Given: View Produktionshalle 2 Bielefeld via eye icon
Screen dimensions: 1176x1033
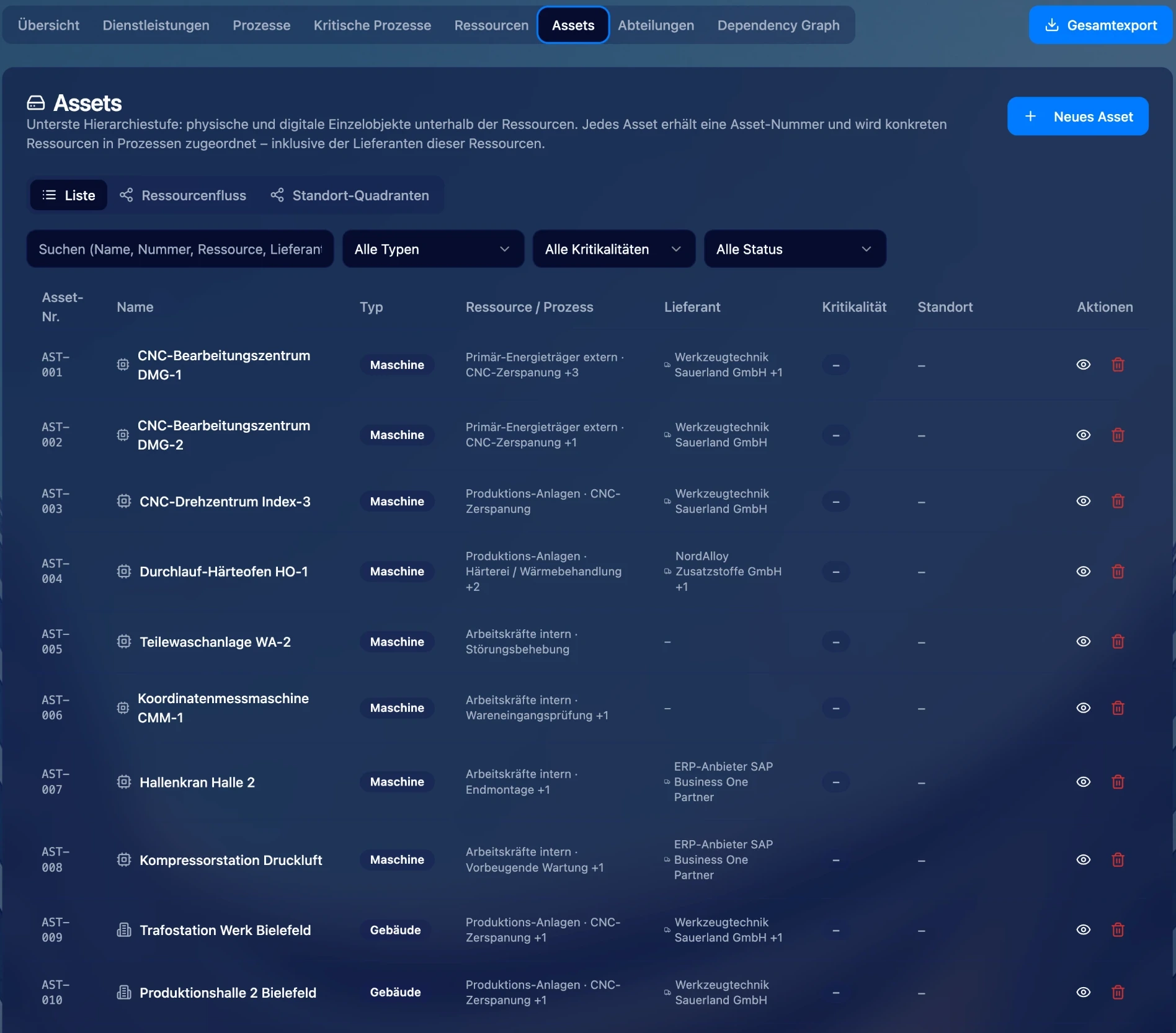Looking at the screenshot, I should tap(1083, 992).
